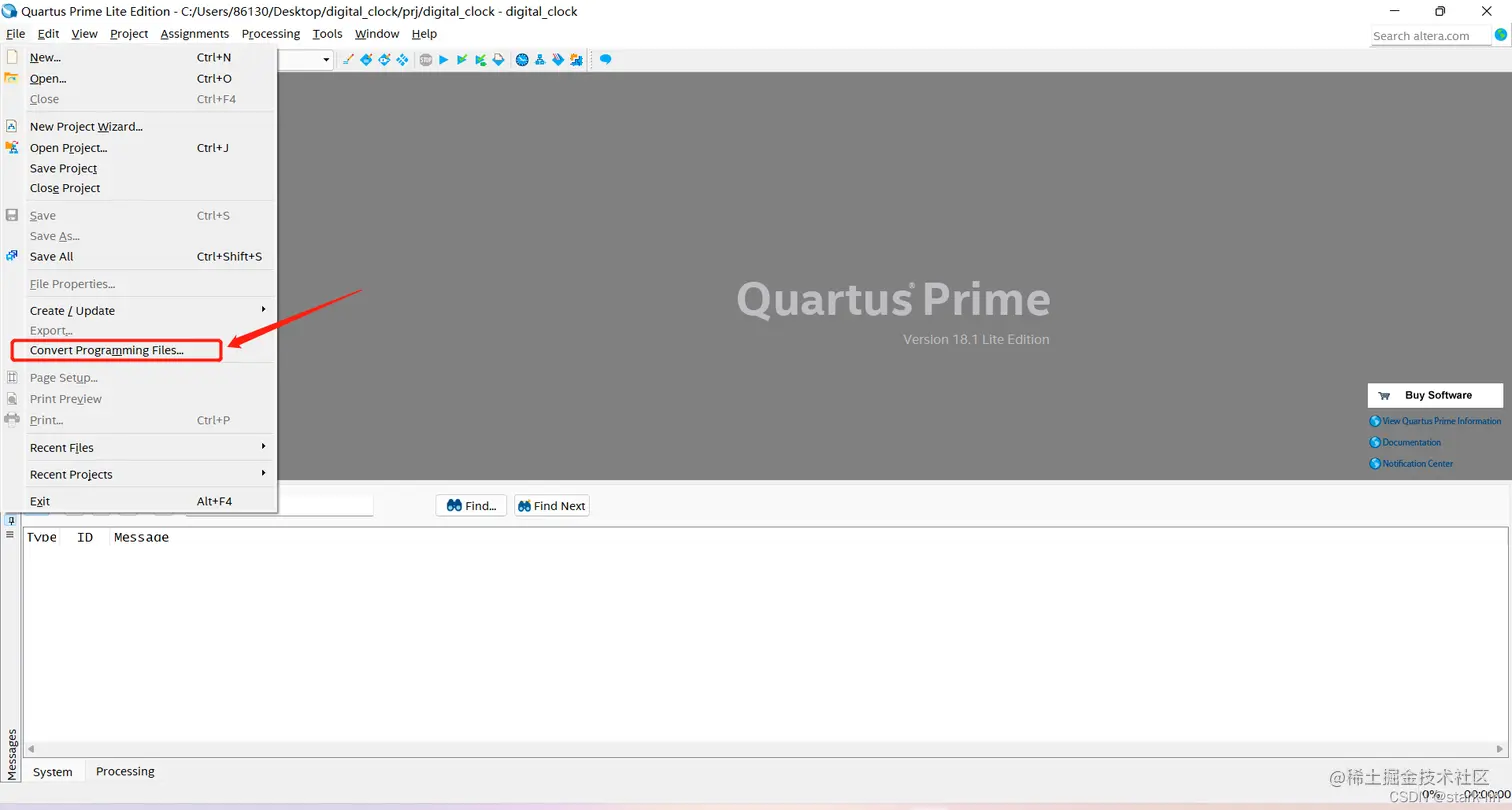Switch to the Processing messages tab
Viewport: 1512px width, 810px height.
pyautogui.click(x=125, y=772)
